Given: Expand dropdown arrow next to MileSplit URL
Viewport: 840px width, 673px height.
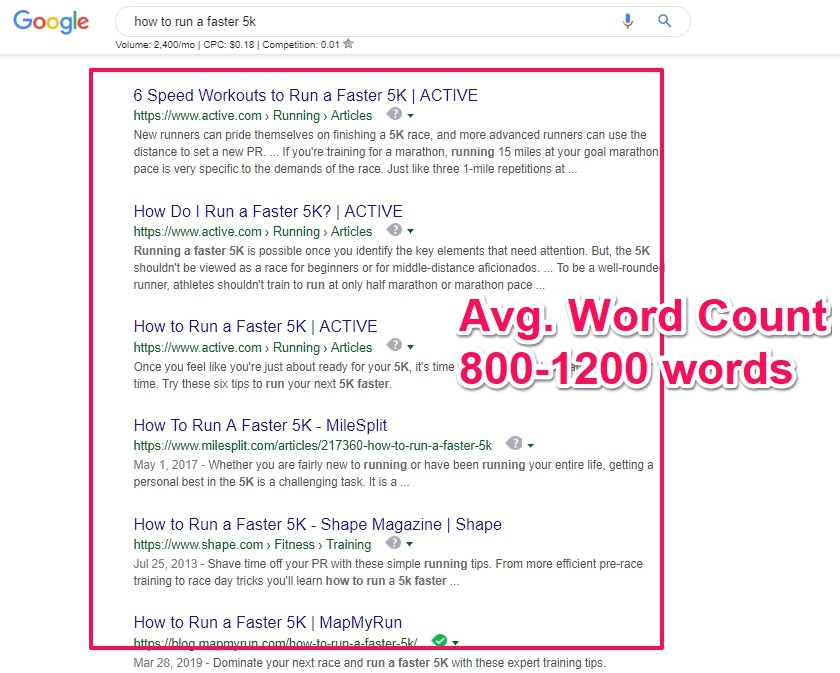Looking at the screenshot, I should pos(531,445).
